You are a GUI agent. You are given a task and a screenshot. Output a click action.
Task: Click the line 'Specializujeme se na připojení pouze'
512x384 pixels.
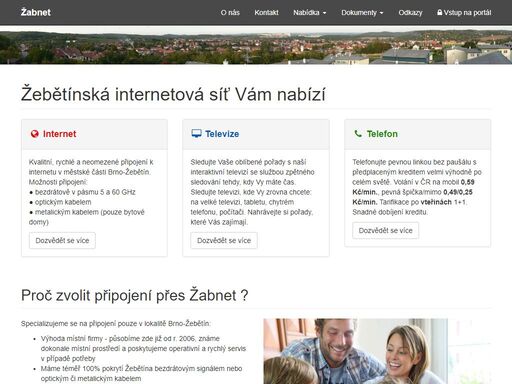click(x=116, y=323)
